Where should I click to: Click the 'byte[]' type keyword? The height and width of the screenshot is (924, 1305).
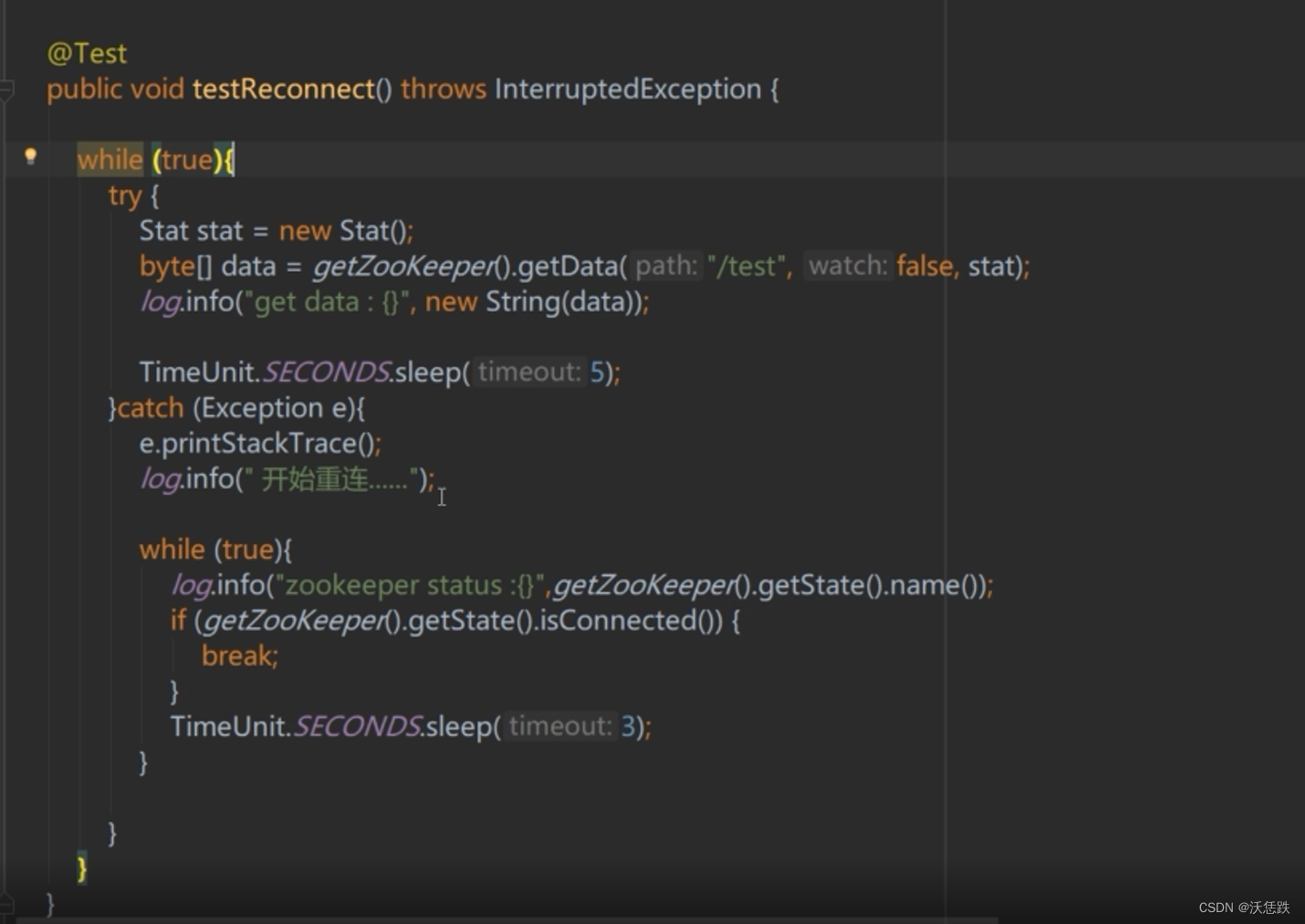tap(175, 266)
